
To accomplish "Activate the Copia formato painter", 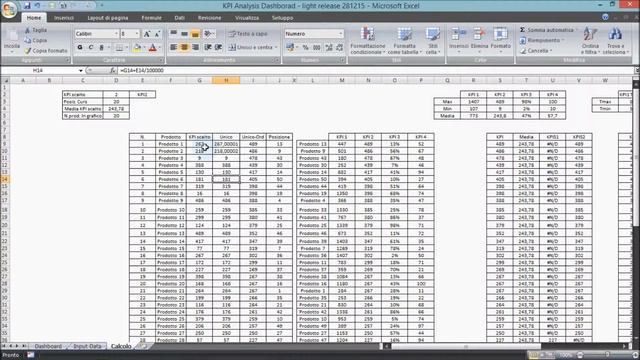I will coord(46,51).
